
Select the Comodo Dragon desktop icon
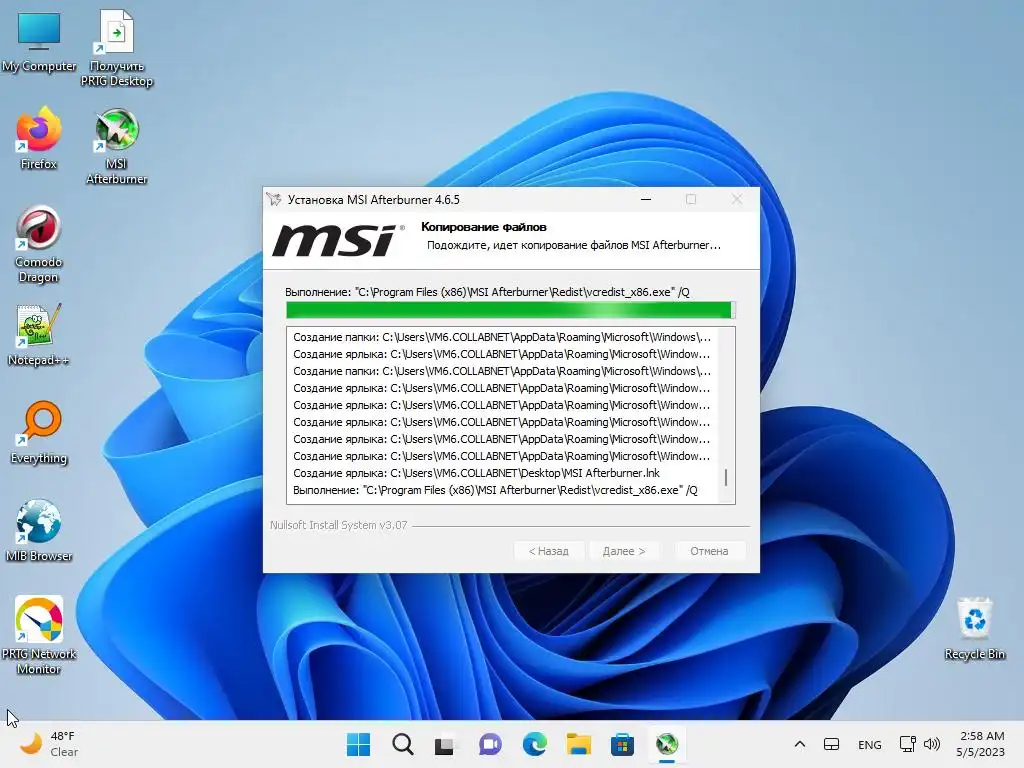(x=39, y=244)
